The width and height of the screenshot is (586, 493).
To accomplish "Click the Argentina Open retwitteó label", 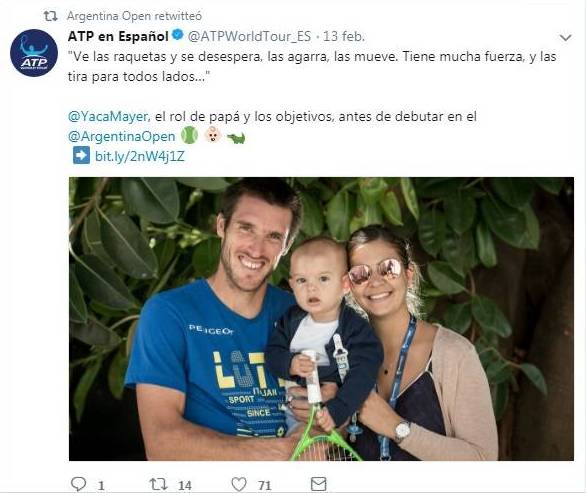I will [x=135, y=16].
